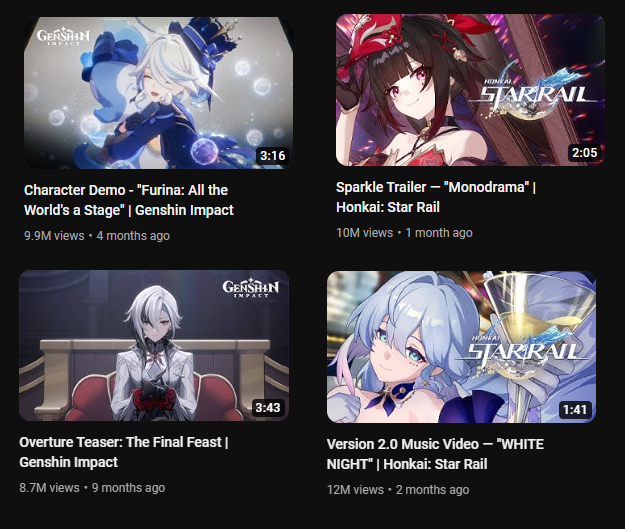Click the Star Rail logo on Sparkle thumbnail
The image size is (625, 529).
click(536, 94)
